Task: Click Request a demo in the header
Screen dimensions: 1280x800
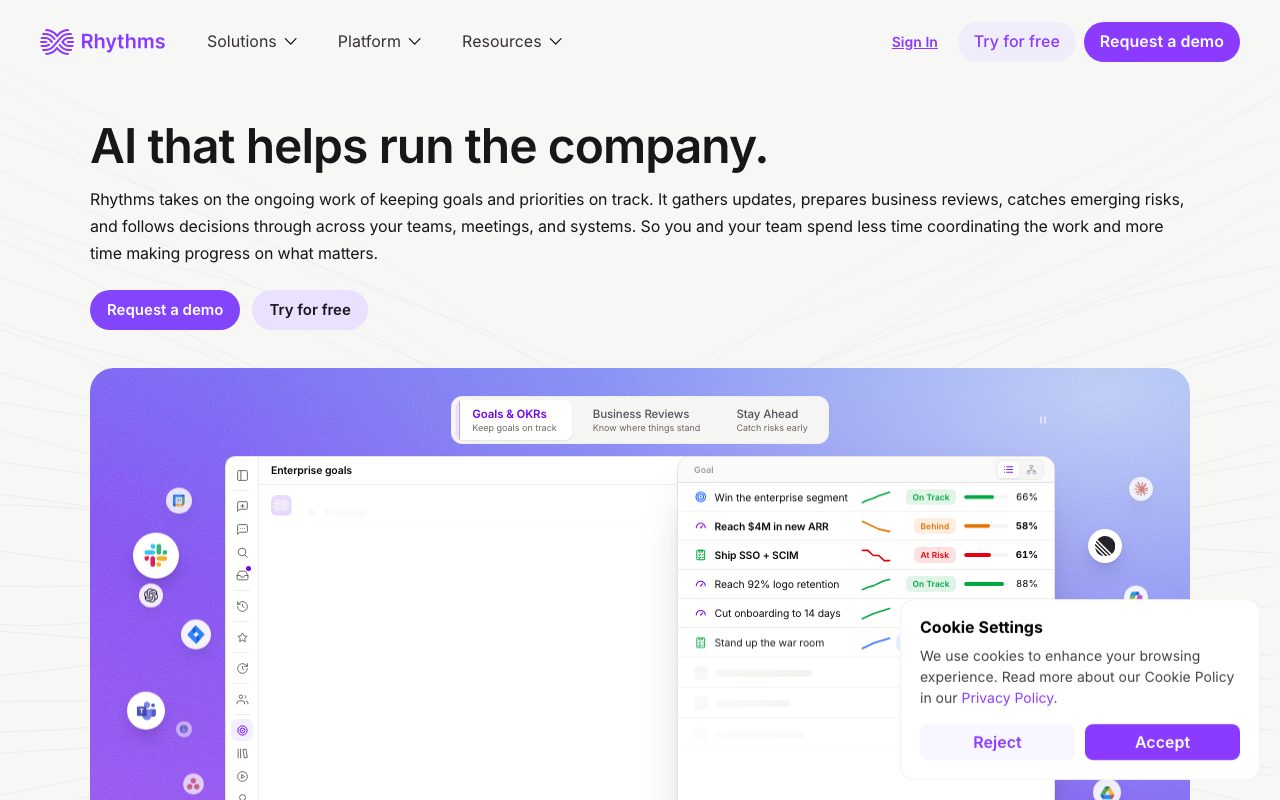Action: pos(1162,42)
